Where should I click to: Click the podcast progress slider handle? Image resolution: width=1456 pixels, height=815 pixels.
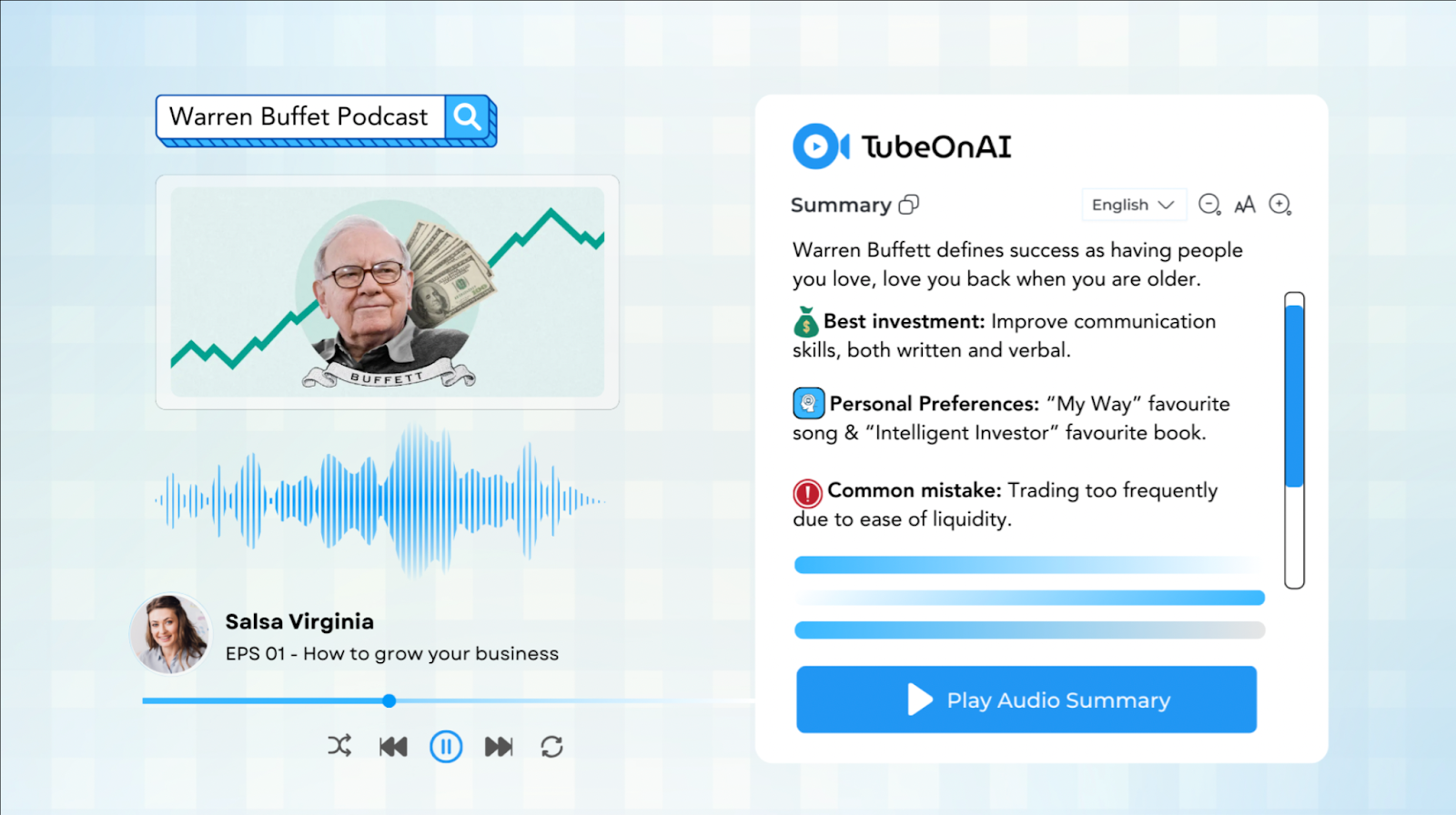[x=389, y=700]
